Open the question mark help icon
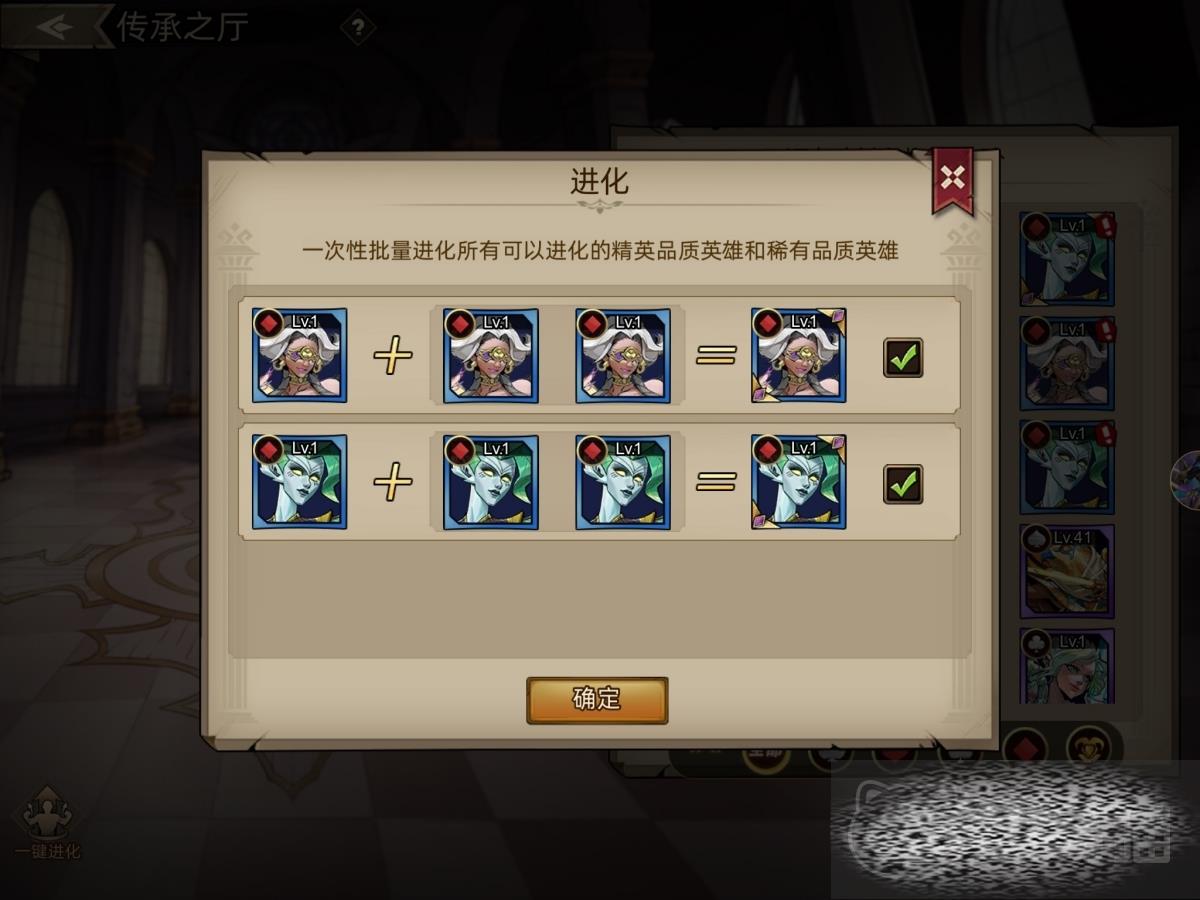The image size is (1200, 900). click(358, 27)
